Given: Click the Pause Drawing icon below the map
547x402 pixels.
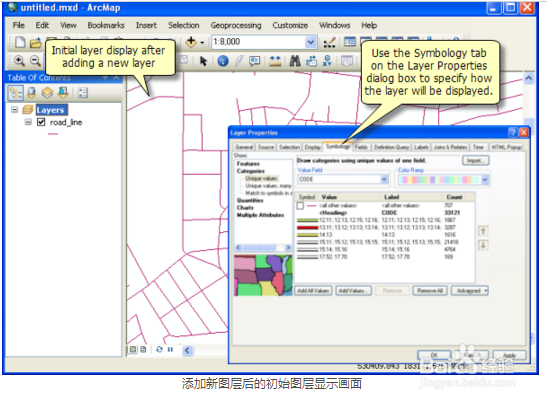Looking at the screenshot, I should (x=170, y=349).
